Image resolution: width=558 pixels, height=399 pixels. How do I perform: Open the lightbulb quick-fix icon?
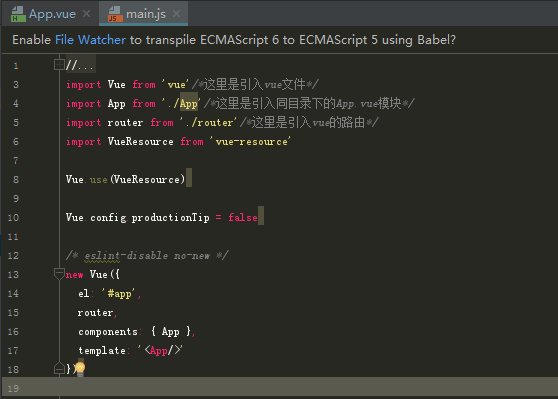click(80, 368)
